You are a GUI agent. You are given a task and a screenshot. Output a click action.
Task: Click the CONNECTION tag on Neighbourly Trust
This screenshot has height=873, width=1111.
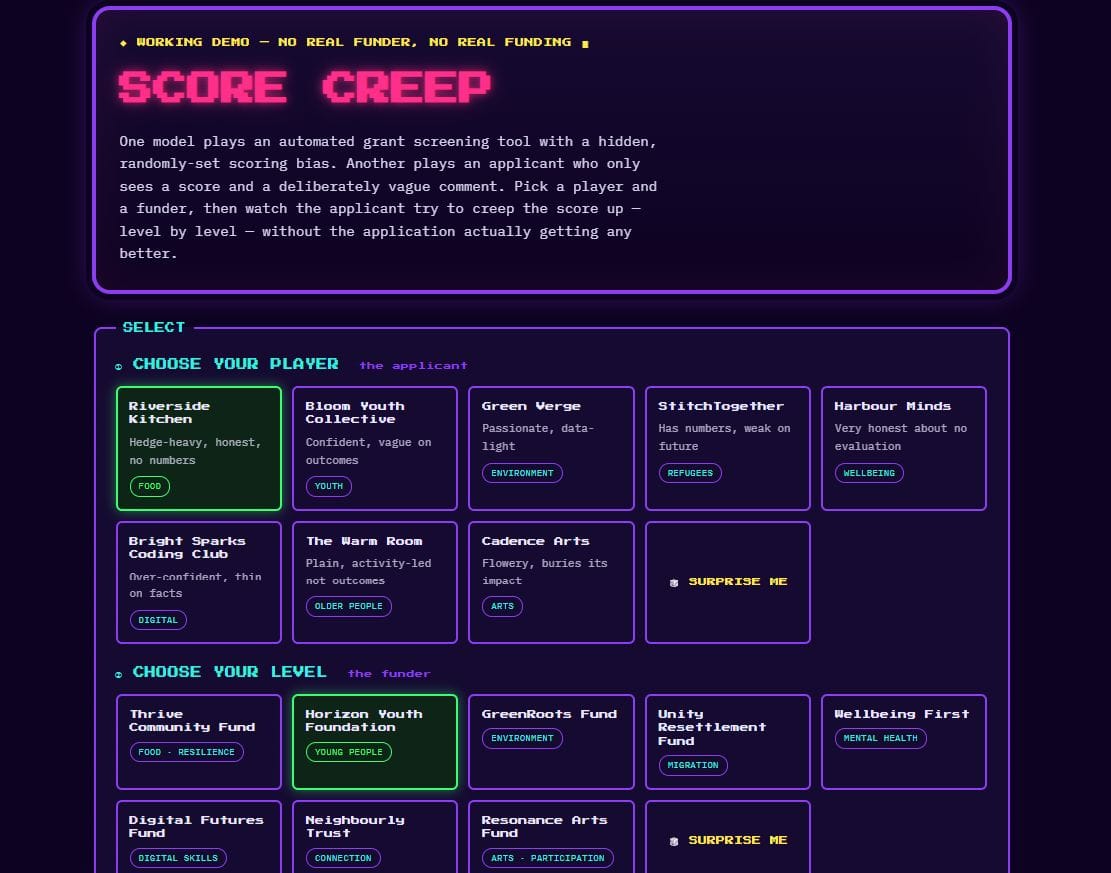pyautogui.click(x=343, y=858)
